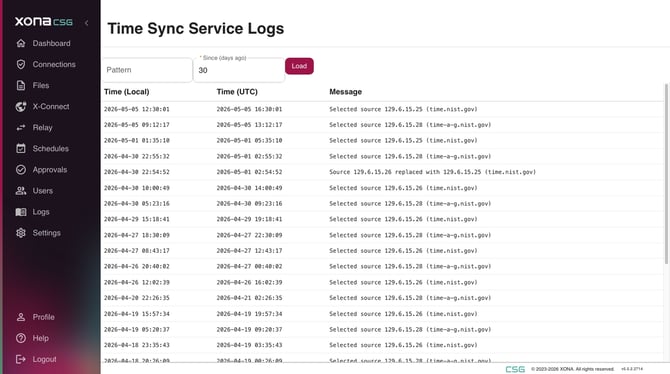Screen dimensions: 670x374
Task: Open the Profile page
Action: pyautogui.click(x=44, y=317)
